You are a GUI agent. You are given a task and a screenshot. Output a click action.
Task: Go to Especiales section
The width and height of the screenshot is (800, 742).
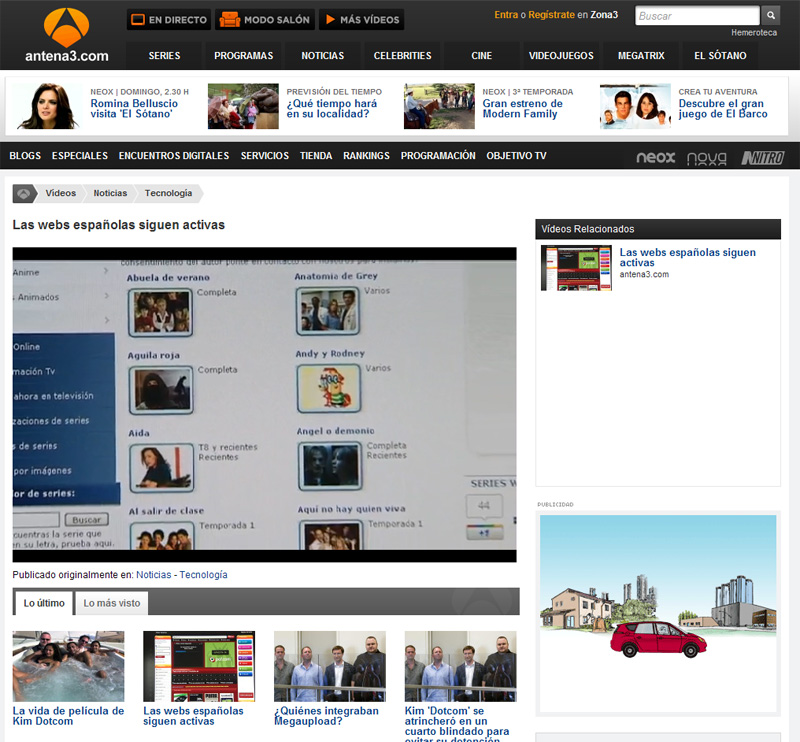tap(80, 156)
